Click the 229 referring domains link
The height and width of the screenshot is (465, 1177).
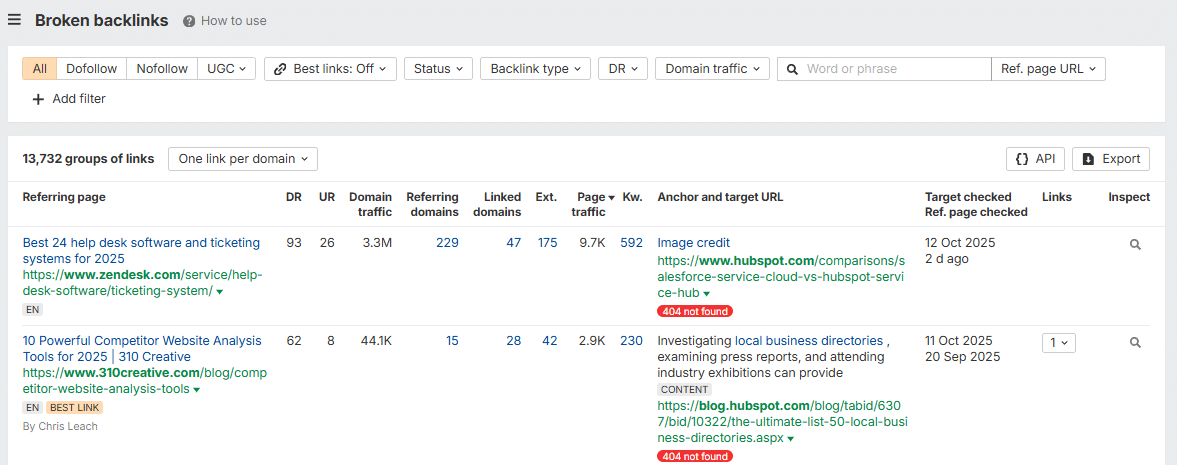point(447,243)
